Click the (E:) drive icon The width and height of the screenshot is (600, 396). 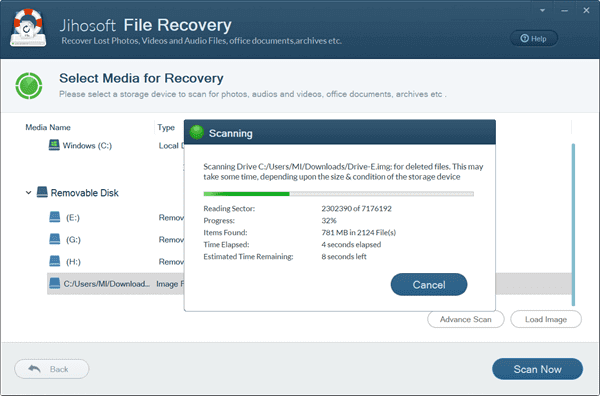click(x=55, y=217)
